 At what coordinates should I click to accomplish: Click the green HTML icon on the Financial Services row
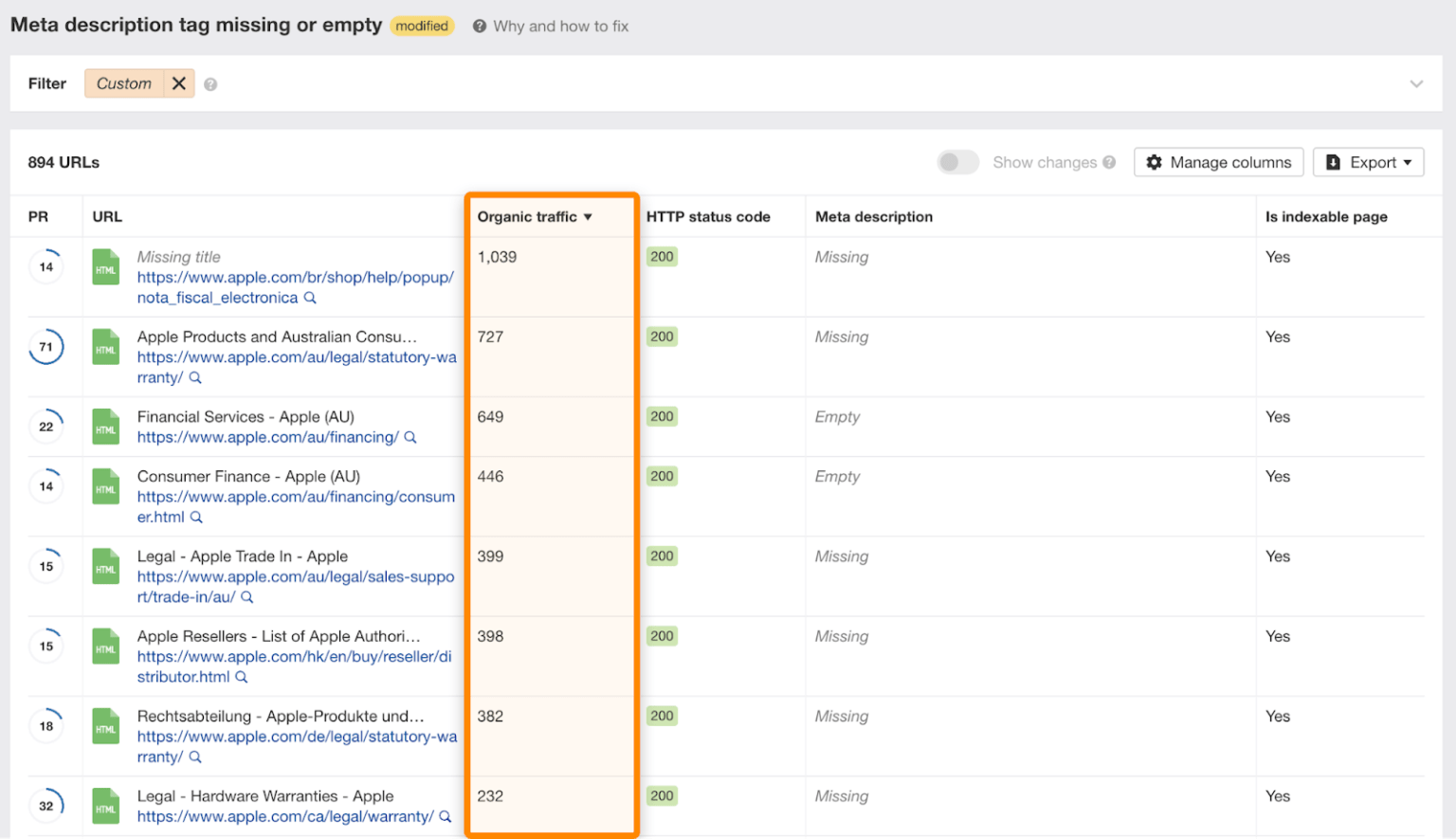(x=105, y=427)
